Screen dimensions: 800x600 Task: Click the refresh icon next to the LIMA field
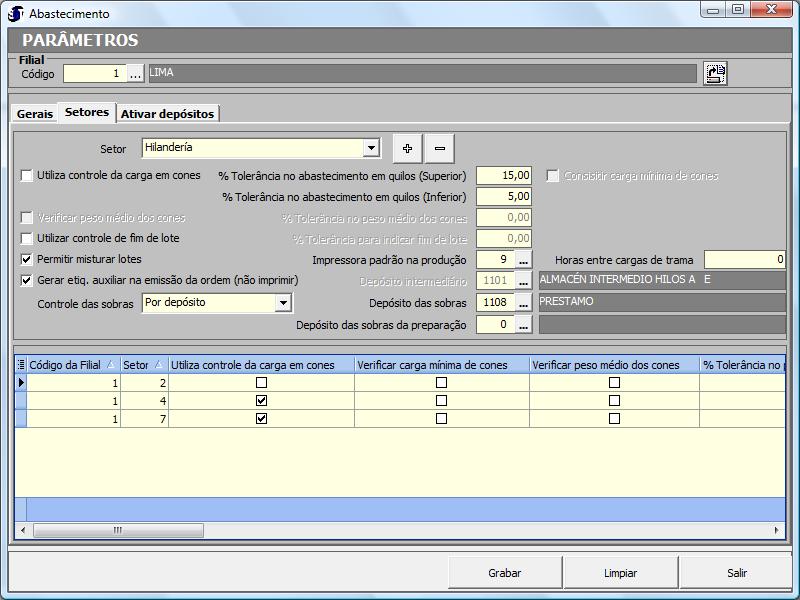[714, 73]
